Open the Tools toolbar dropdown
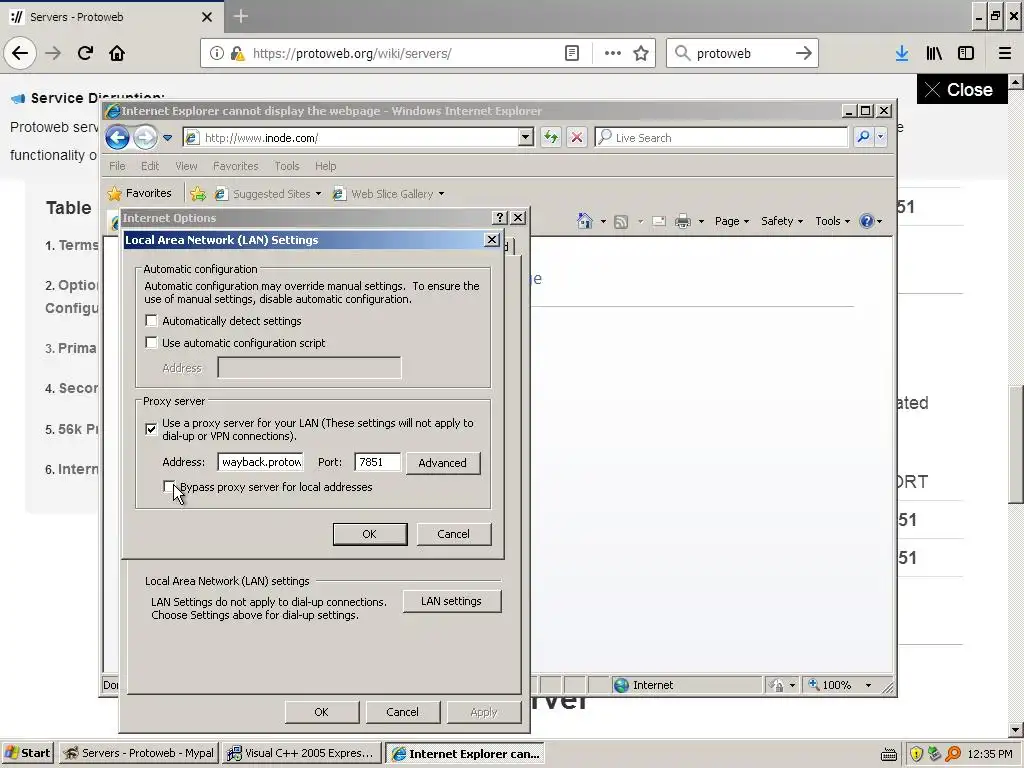This screenshot has height=768, width=1024. tap(832, 221)
